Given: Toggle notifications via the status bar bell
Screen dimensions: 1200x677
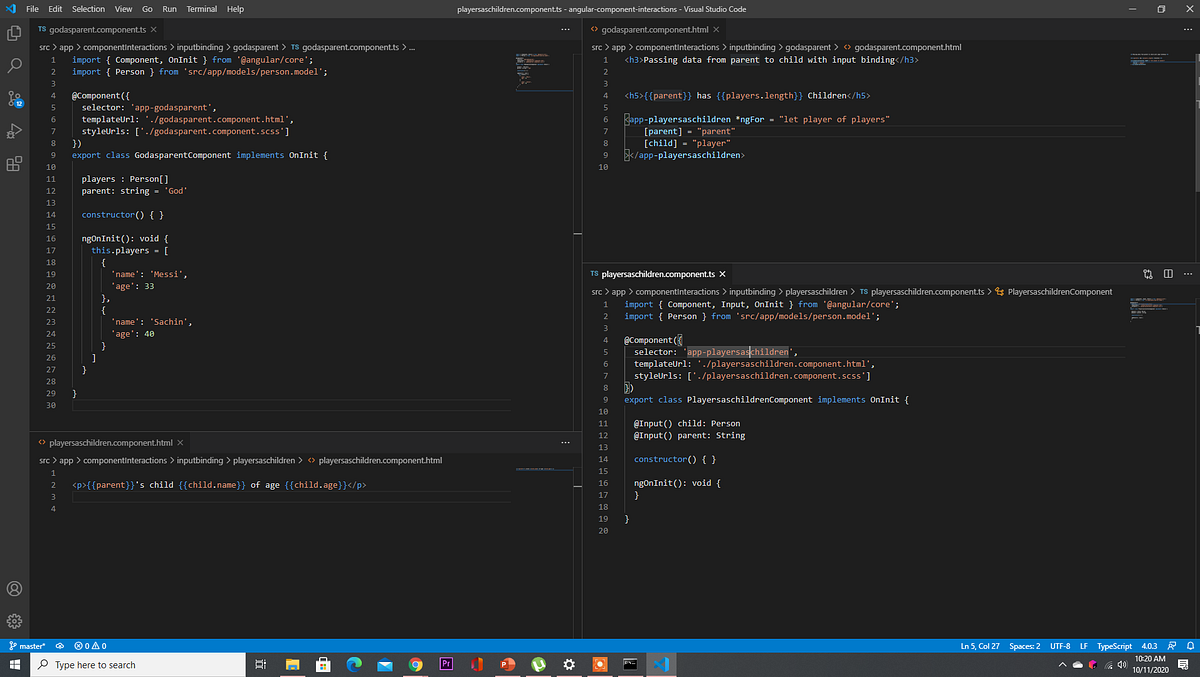Looking at the screenshot, I should click(x=1191, y=646).
